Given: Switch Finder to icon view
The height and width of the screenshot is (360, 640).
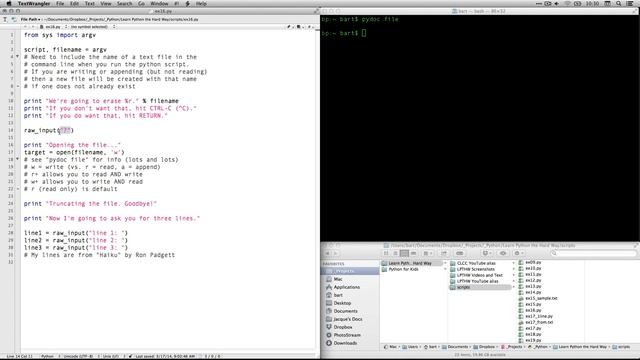Looking at the screenshot, I should pos(386,253).
